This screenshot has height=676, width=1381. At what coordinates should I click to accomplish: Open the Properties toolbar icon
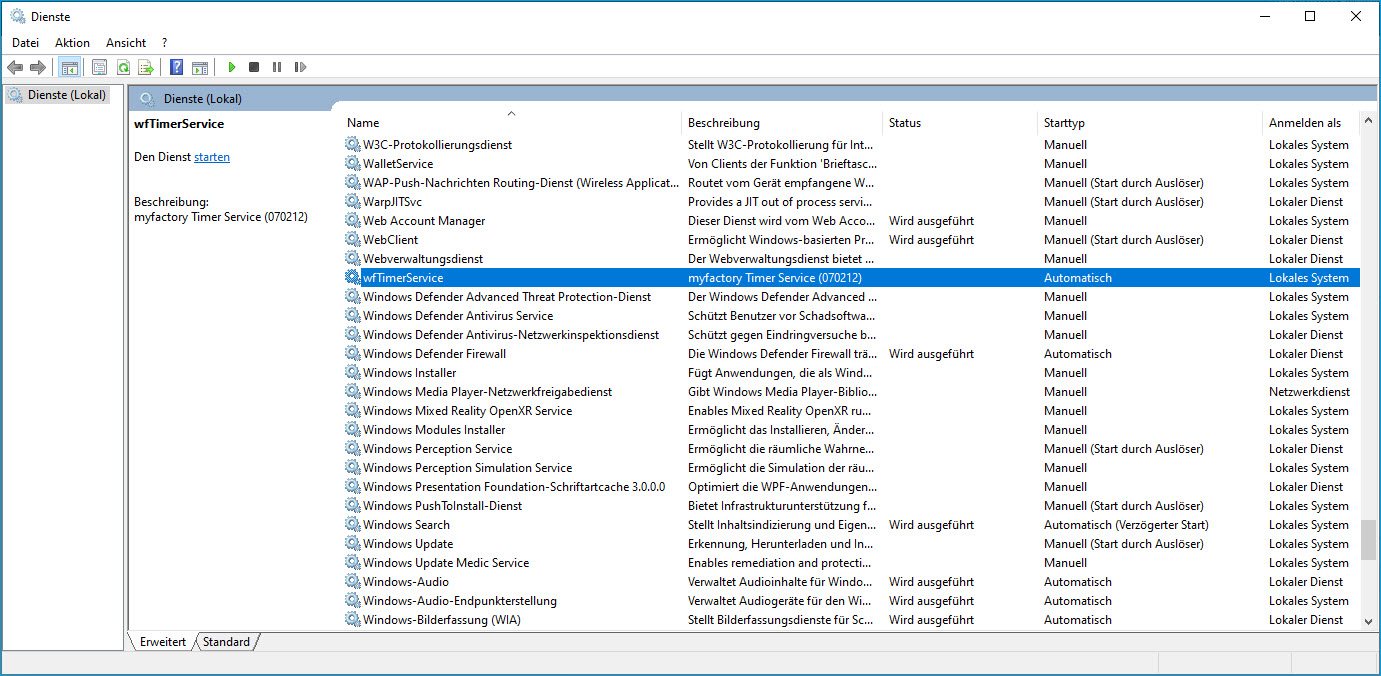(x=99, y=67)
